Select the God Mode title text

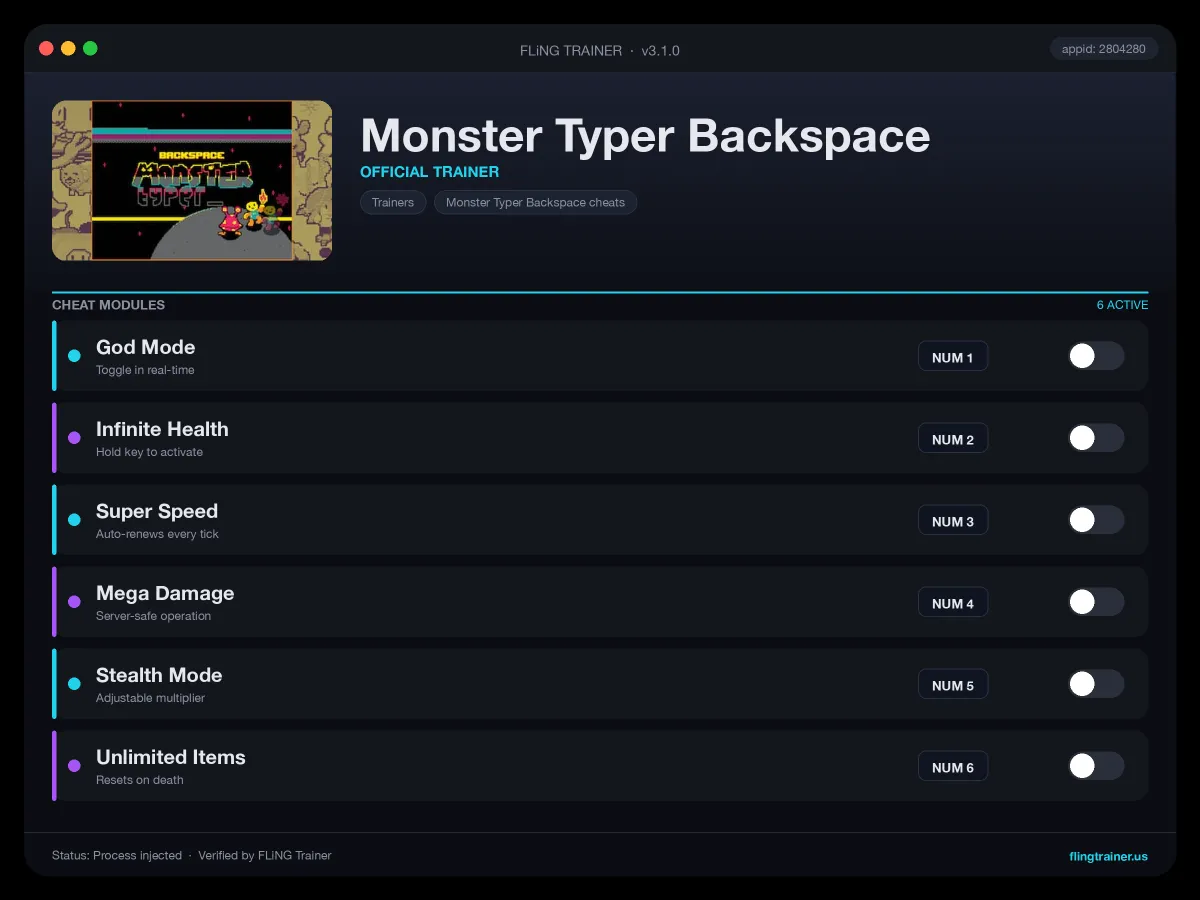click(146, 347)
